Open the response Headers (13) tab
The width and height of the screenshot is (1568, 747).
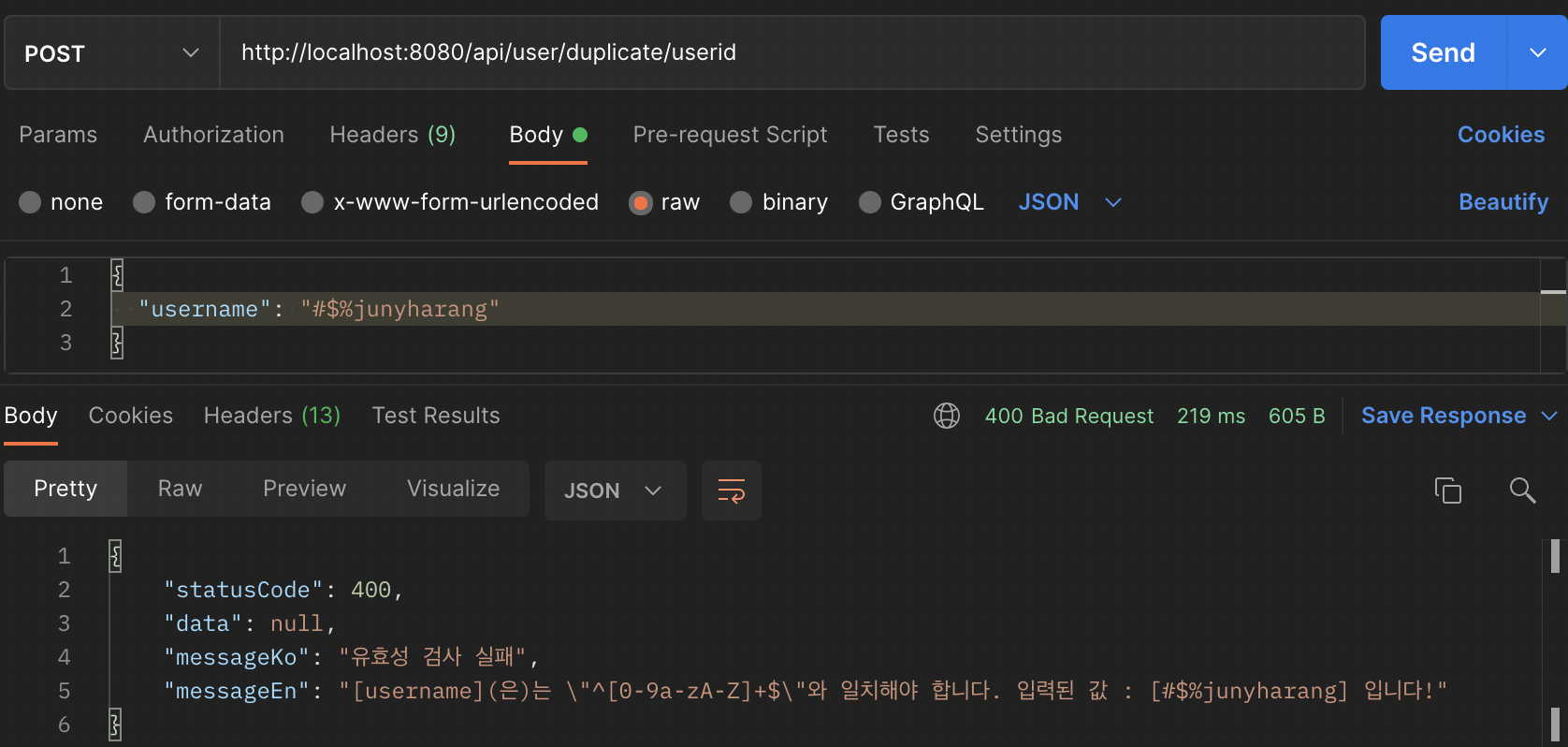pyautogui.click(x=272, y=416)
